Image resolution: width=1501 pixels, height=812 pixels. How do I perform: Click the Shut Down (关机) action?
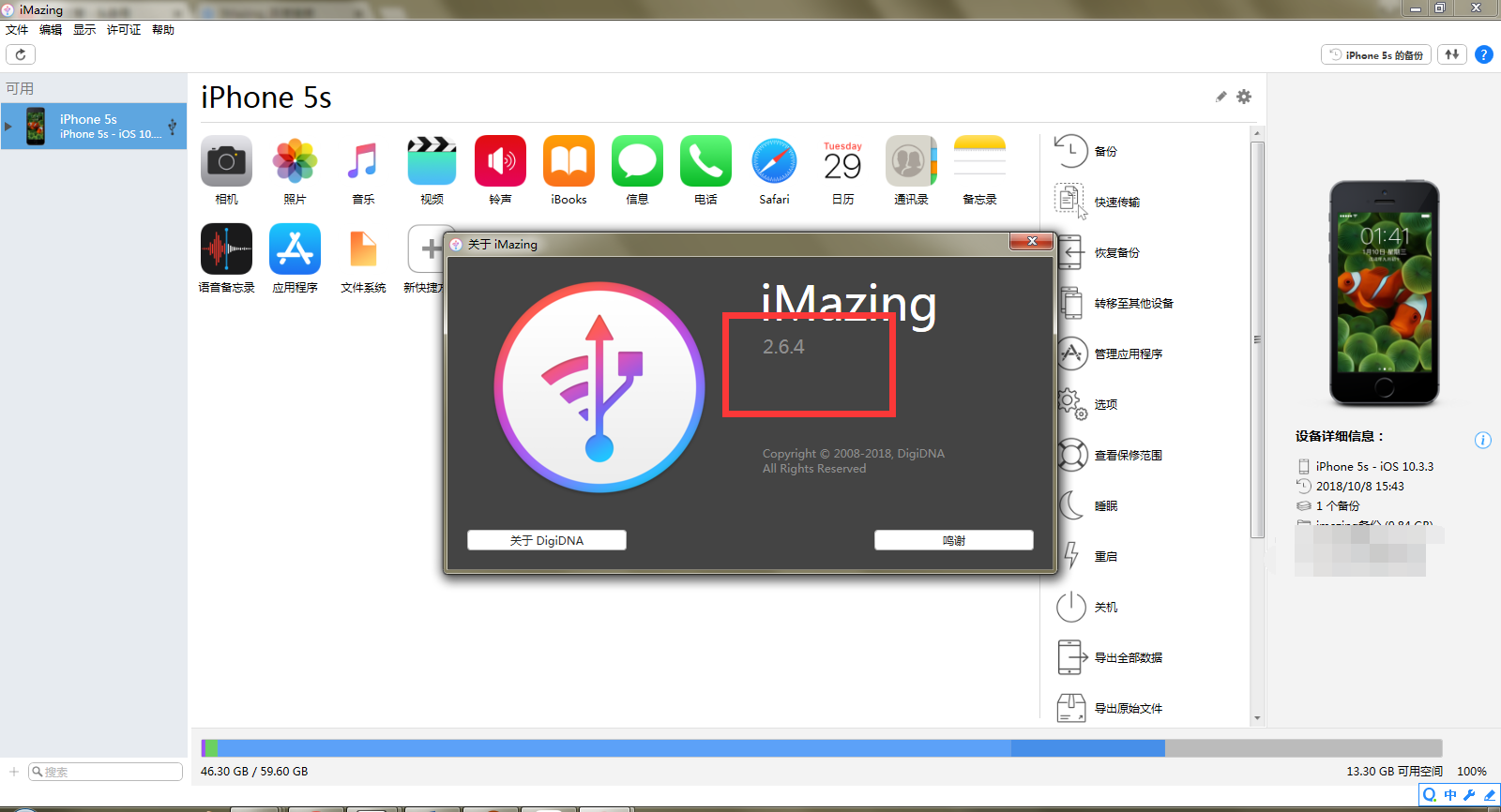click(x=1086, y=607)
